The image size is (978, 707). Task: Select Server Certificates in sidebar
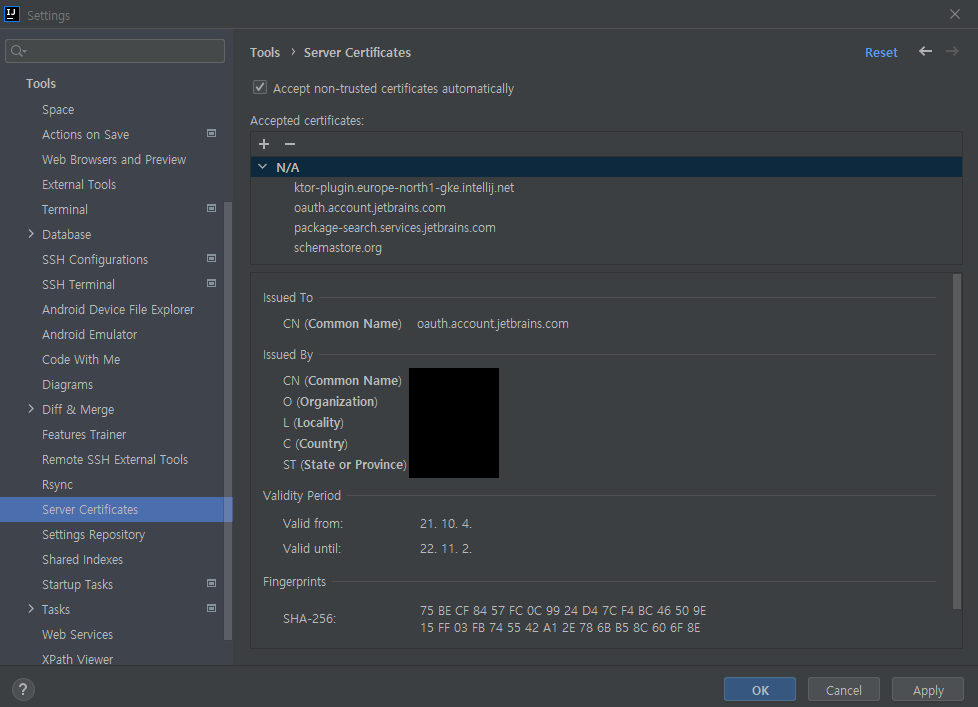[116, 509]
